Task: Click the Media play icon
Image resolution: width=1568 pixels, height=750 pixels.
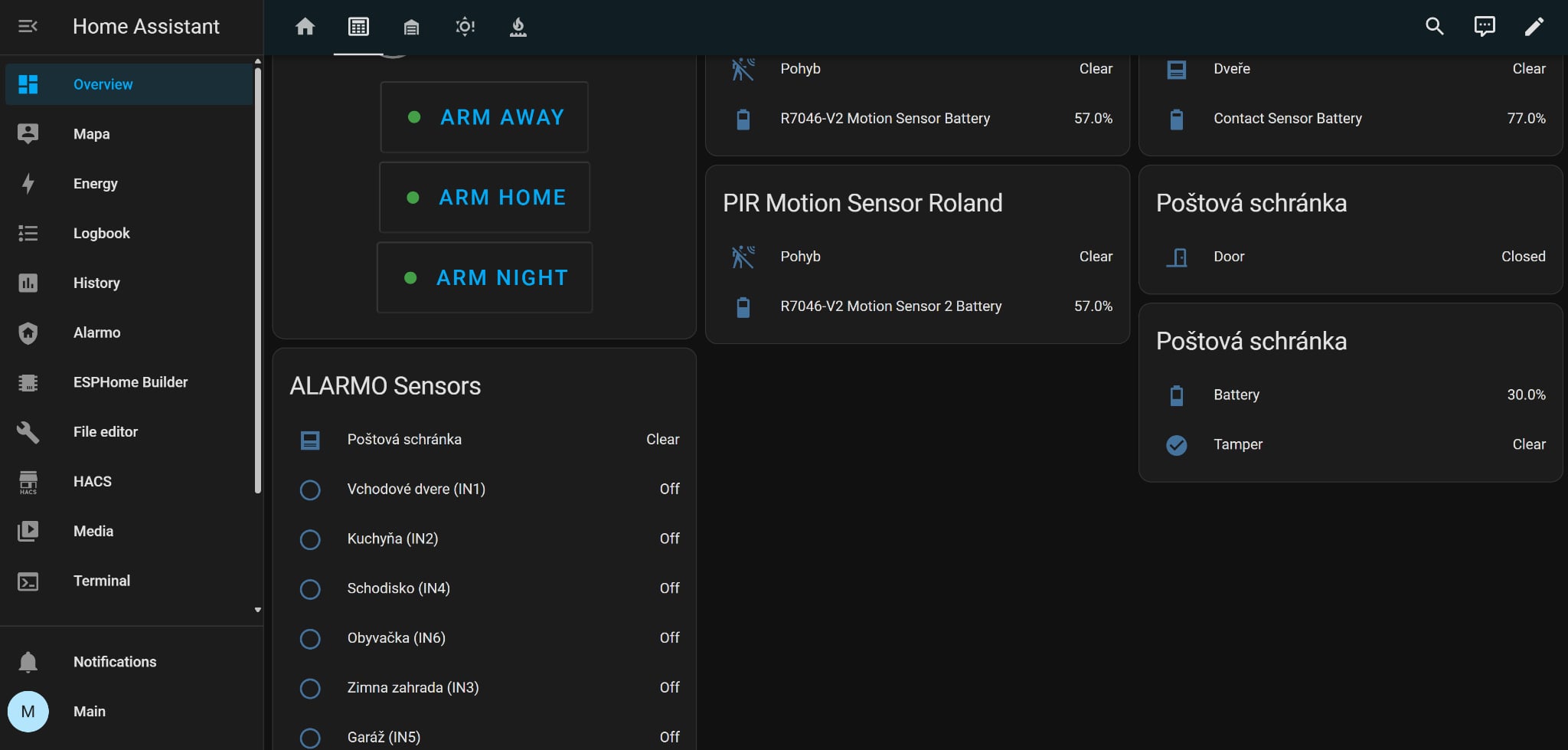Action: tap(28, 531)
